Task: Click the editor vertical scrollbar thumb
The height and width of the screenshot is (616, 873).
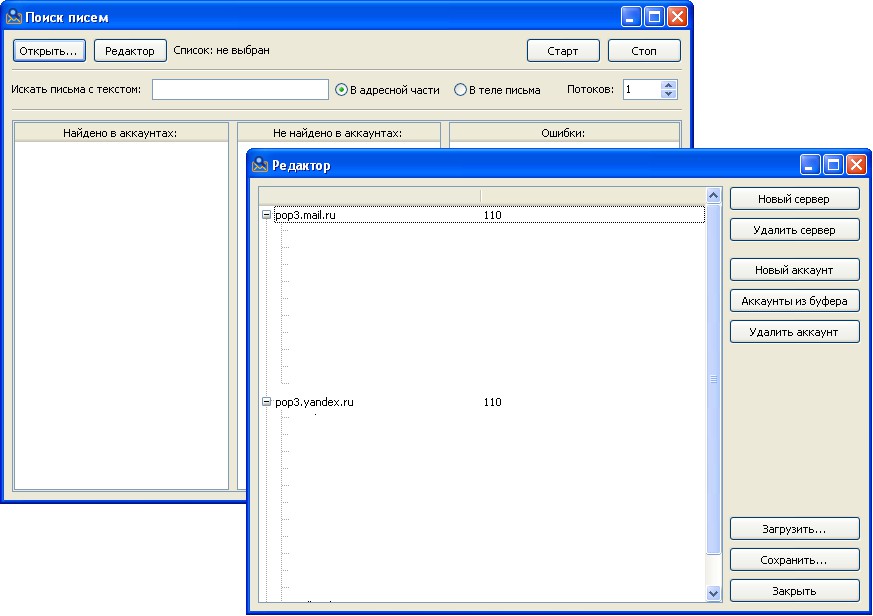Action: [x=713, y=379]
